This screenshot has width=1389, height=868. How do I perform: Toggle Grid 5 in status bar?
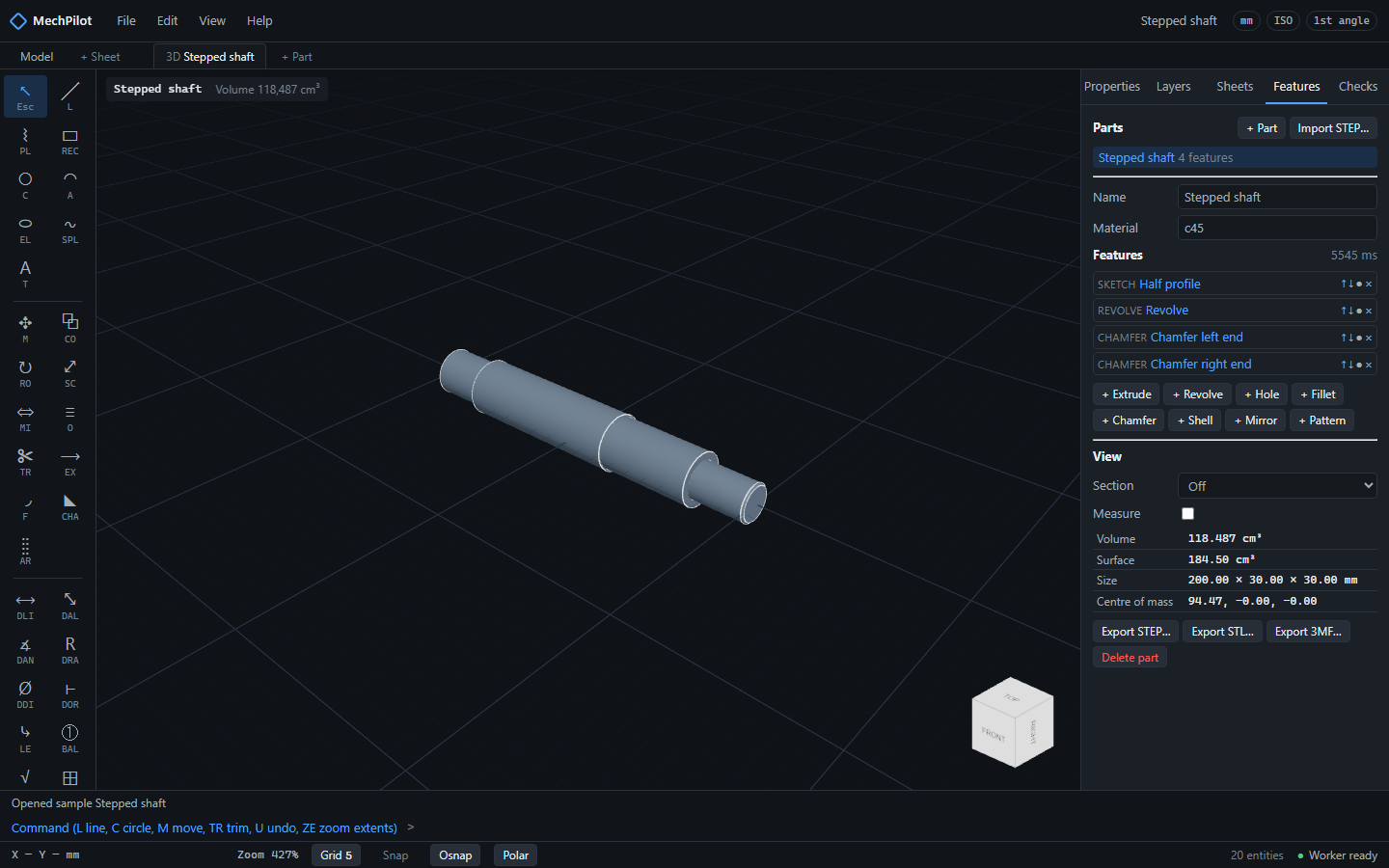pyautogui.click(x=336, y=855)
